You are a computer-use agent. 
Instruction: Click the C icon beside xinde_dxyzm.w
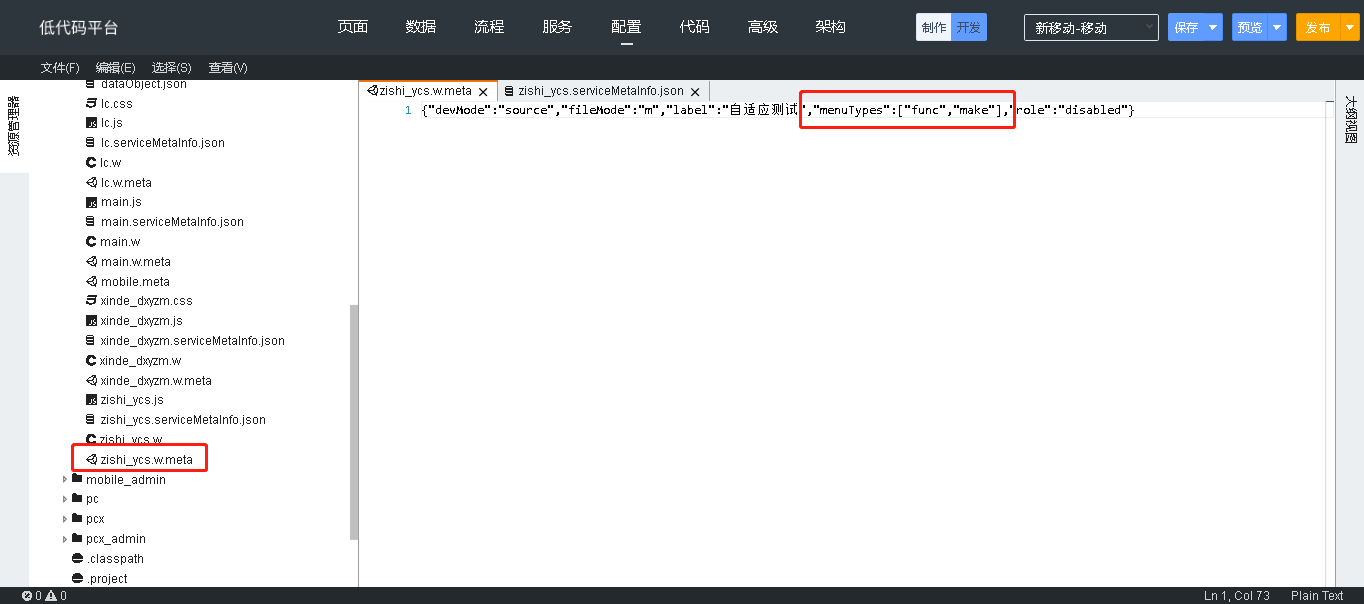tap(91, 361)
